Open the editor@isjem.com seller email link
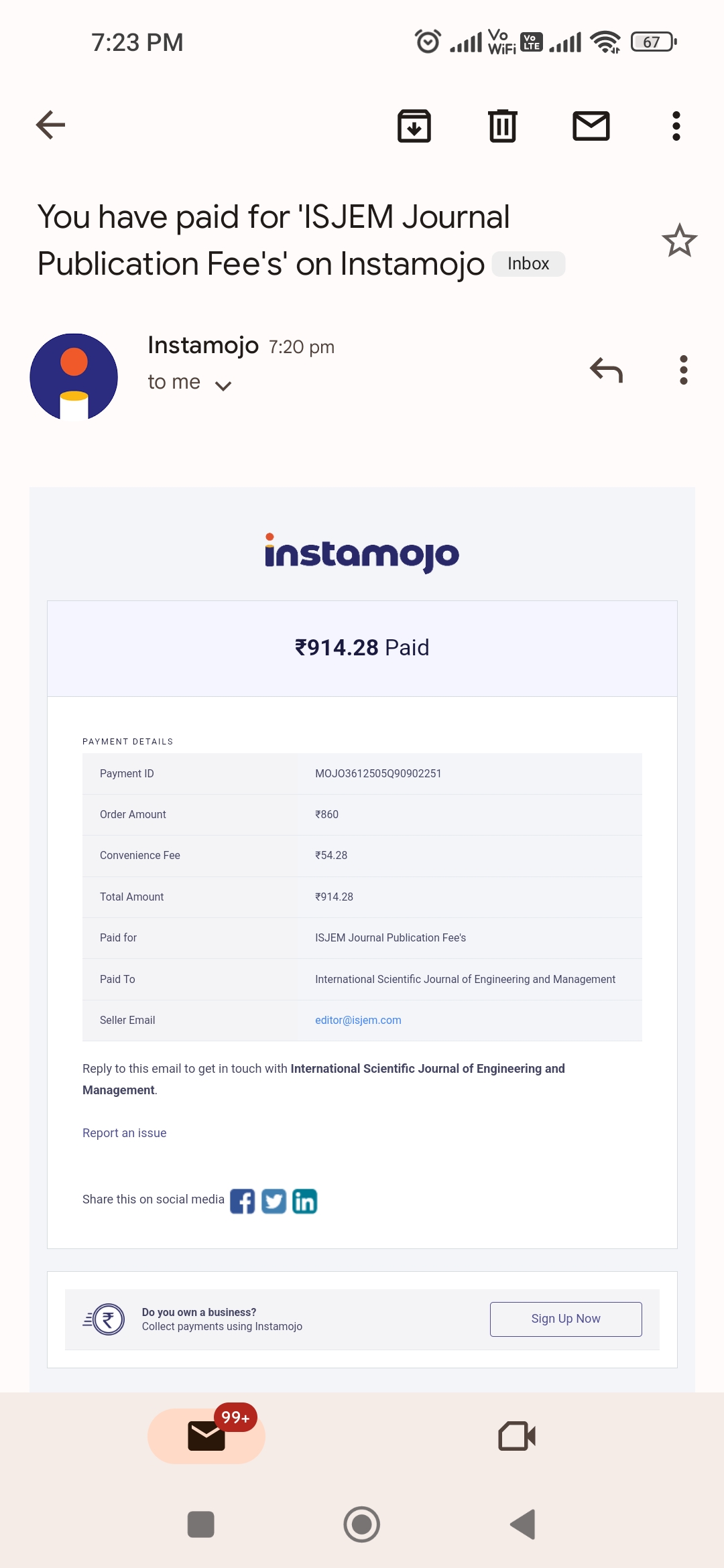Viewport: 724px width, 1568px height. pyautogui.click(x=358, y=1020)
